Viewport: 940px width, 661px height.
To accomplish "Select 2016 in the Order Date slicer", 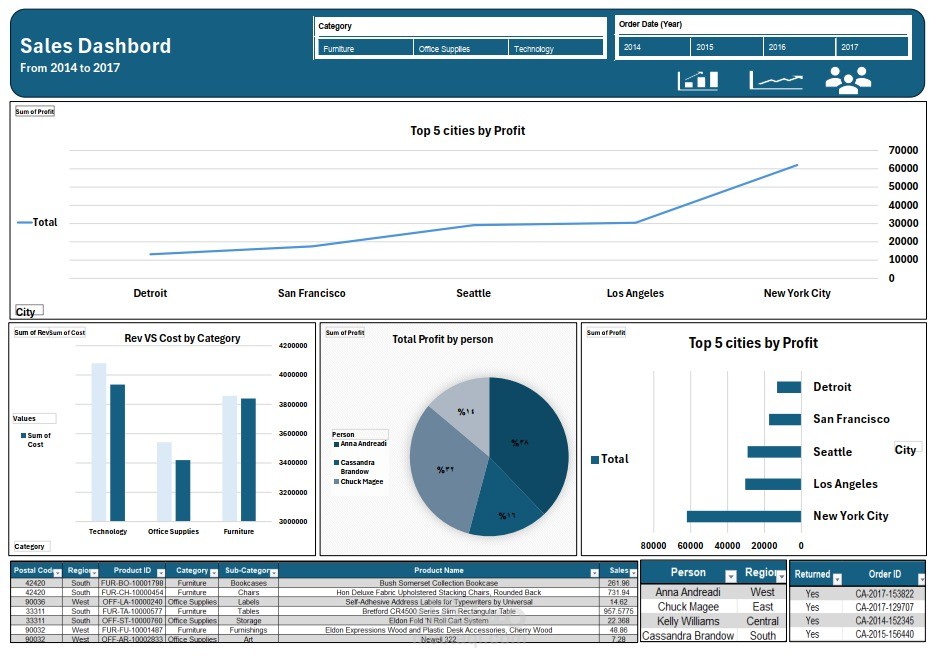I will pos(799,47).
